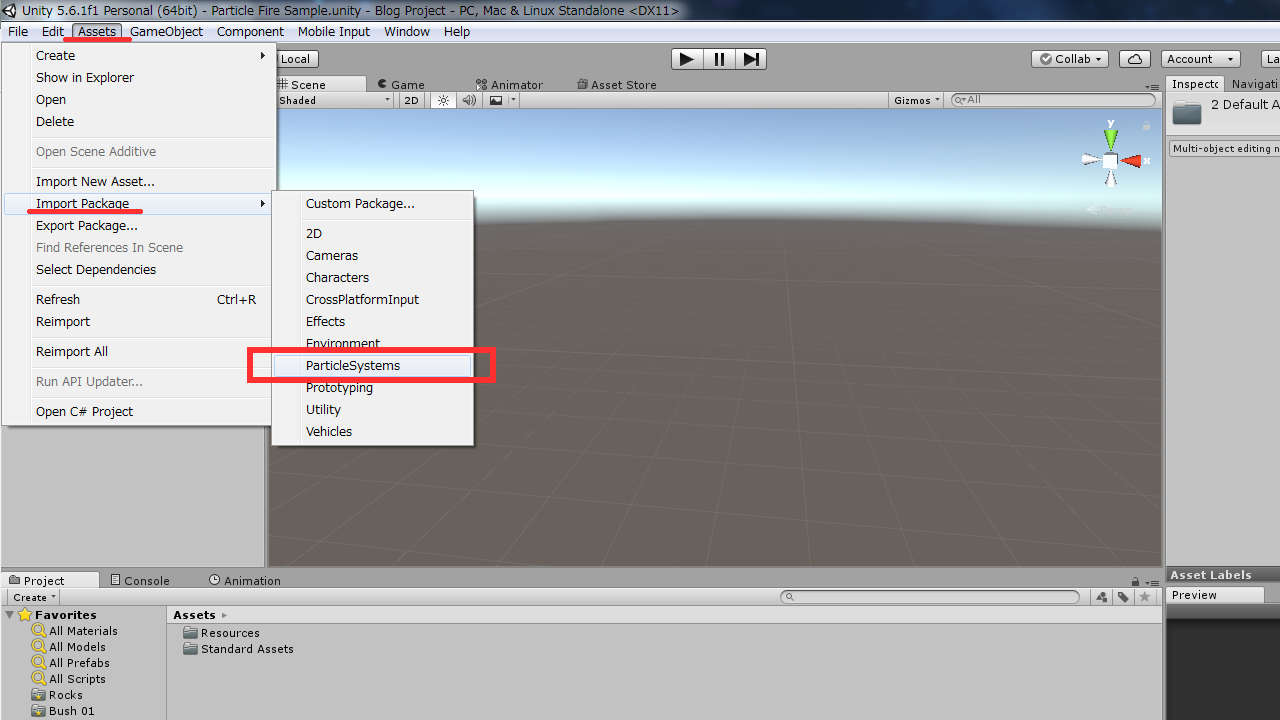This screenshot has height=720, width=1280.
Task: Click the Assets breadcrumb arrow
Action: (x=224, y=615)
